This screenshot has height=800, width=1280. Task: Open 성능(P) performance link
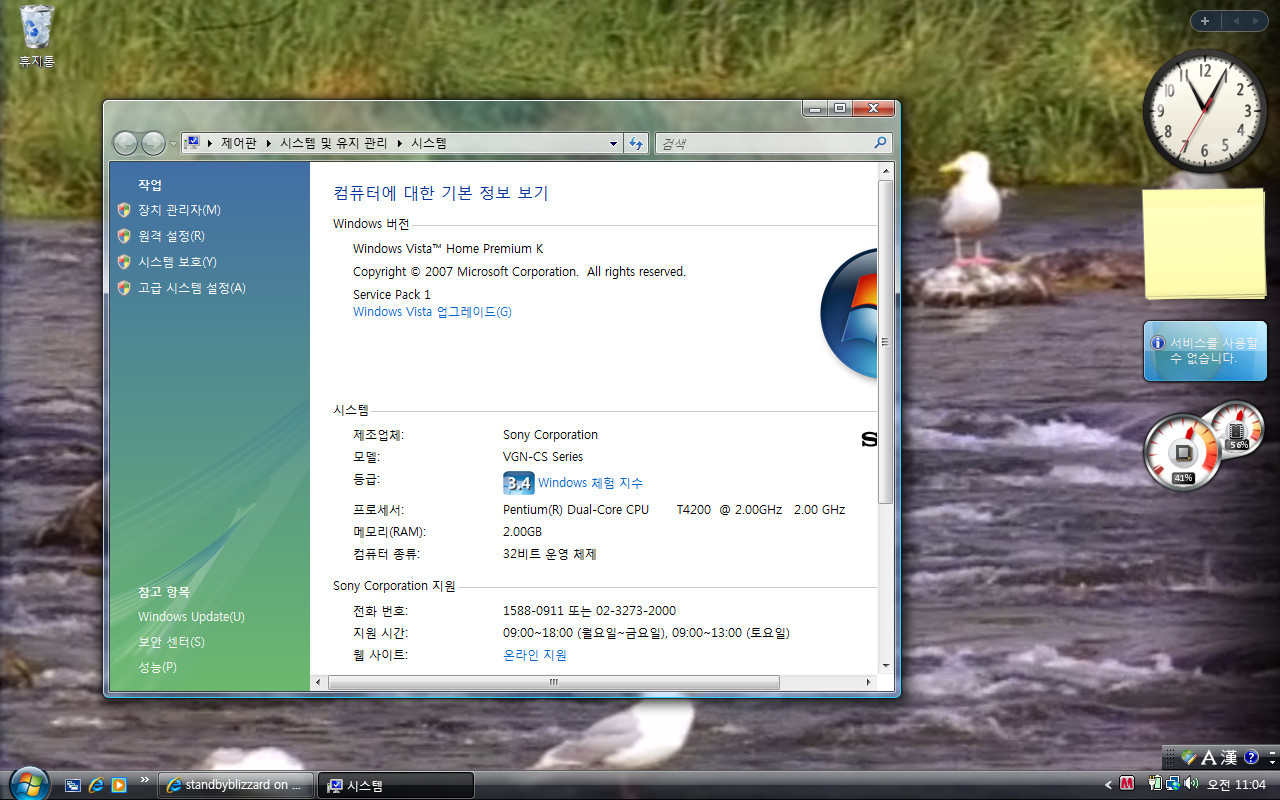[x=157, y=667]
